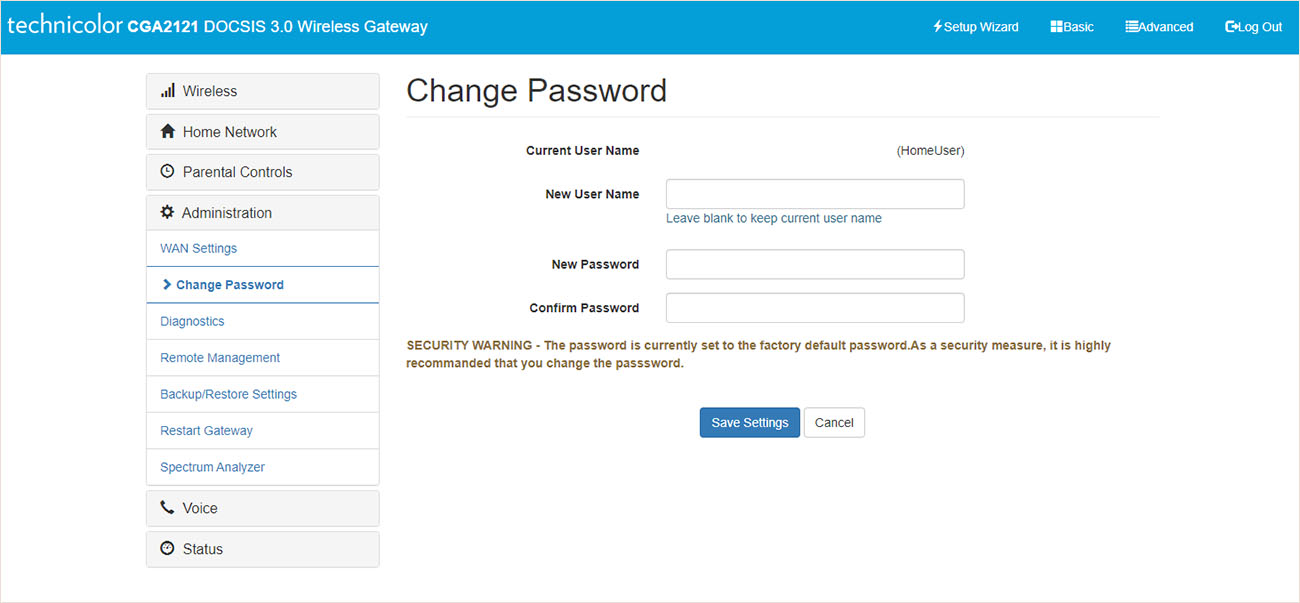Click the Advanced list icon in header
The width and height of the screenshot is (1300, 603).
(x=1132, y=27)
